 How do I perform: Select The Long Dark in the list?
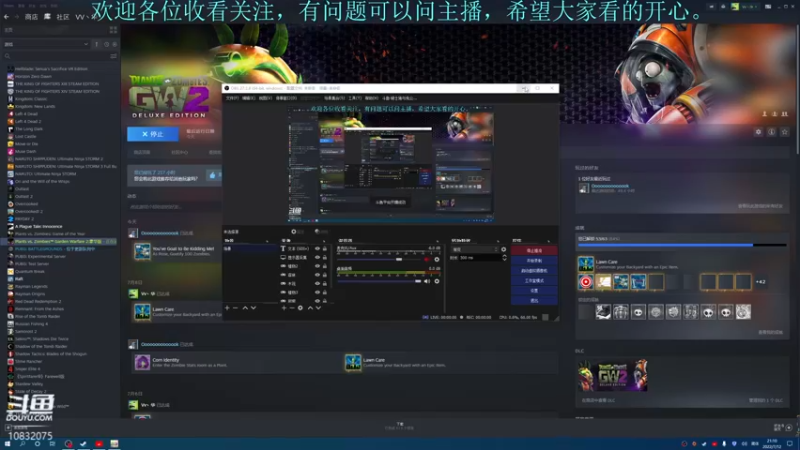pyautogui.click(x=29, y=129)
